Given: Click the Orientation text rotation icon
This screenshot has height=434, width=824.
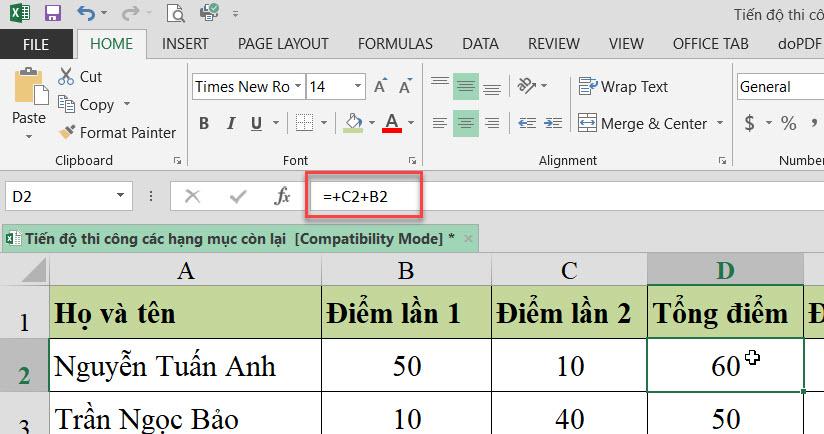Looking at the screenshot, I should click(x=527, y=86).
